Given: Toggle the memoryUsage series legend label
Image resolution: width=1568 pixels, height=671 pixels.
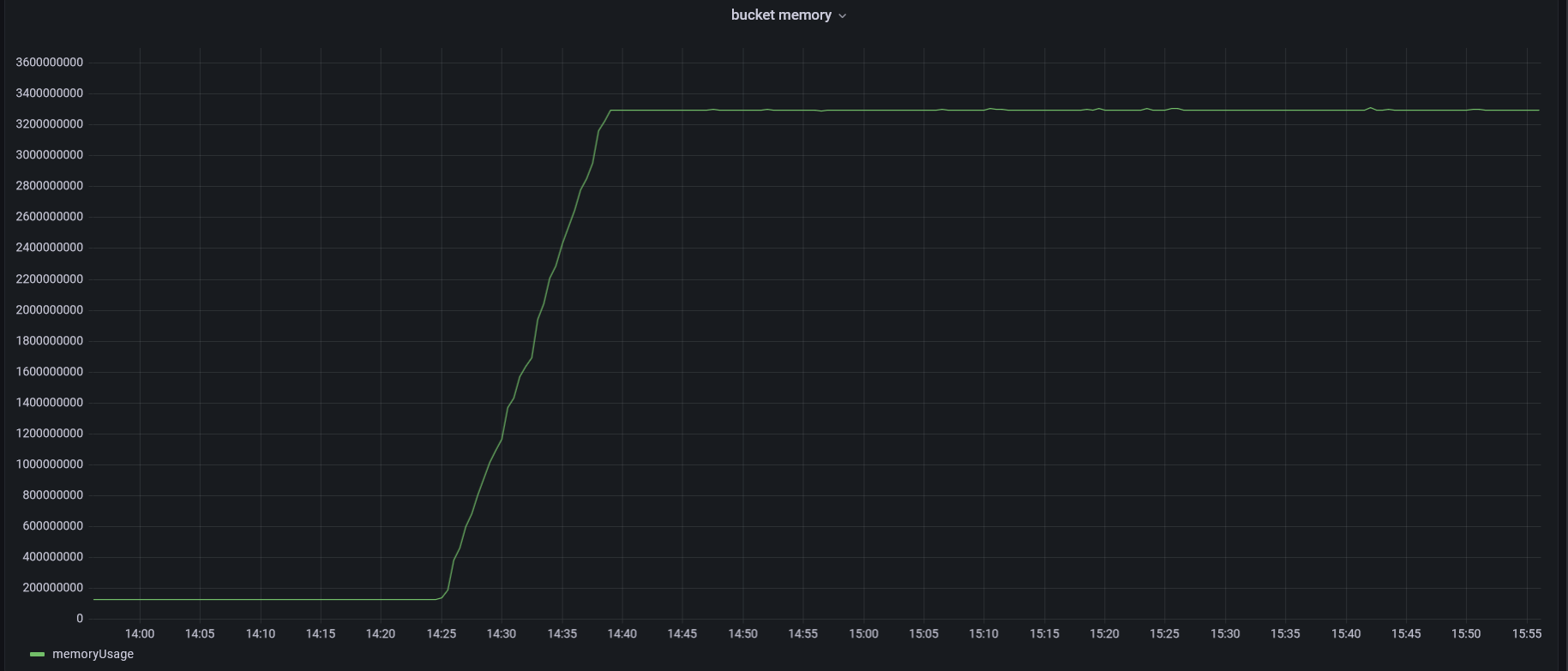Looking at the screenshot, I should pos(93,655).
